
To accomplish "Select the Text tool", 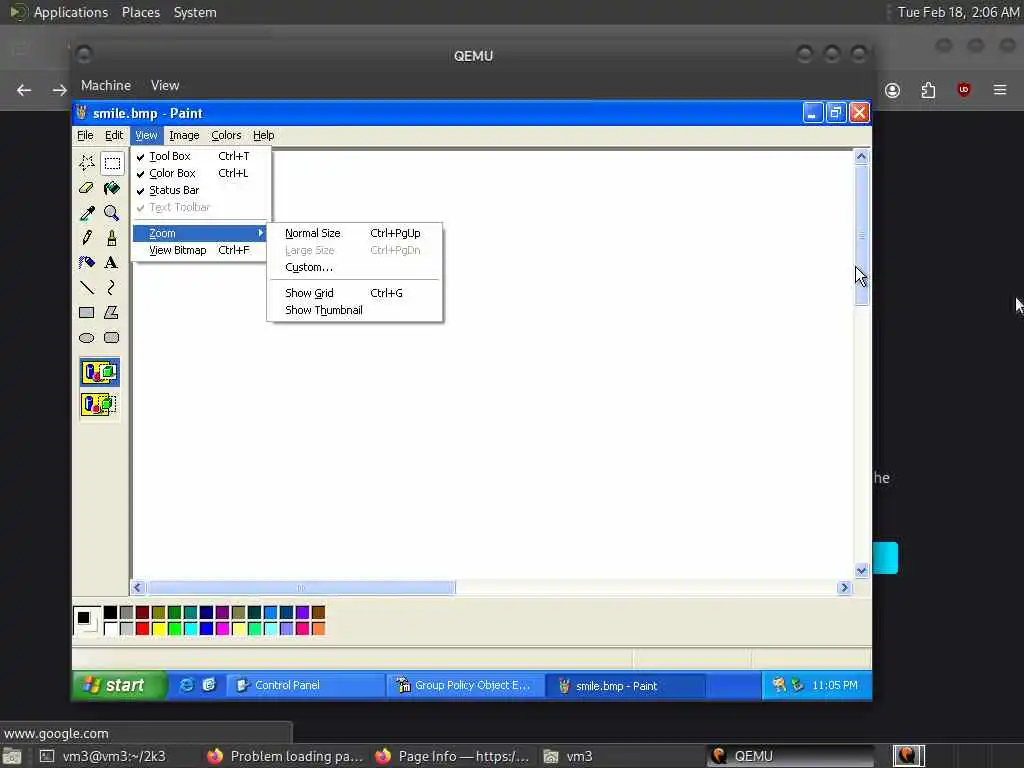I will click(x=112, y=263).
